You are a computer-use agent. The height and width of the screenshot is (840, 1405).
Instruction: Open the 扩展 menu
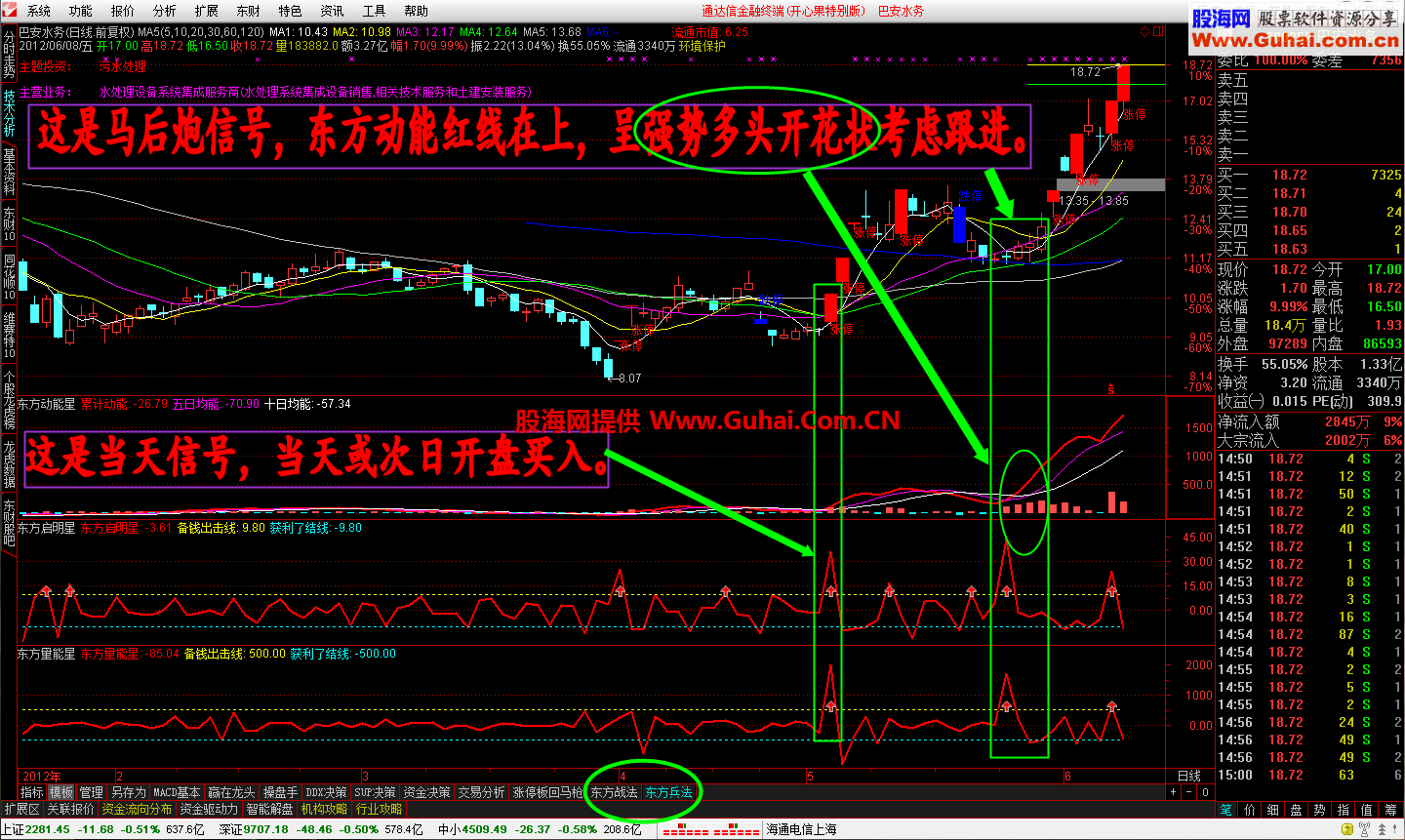point(207,11)
